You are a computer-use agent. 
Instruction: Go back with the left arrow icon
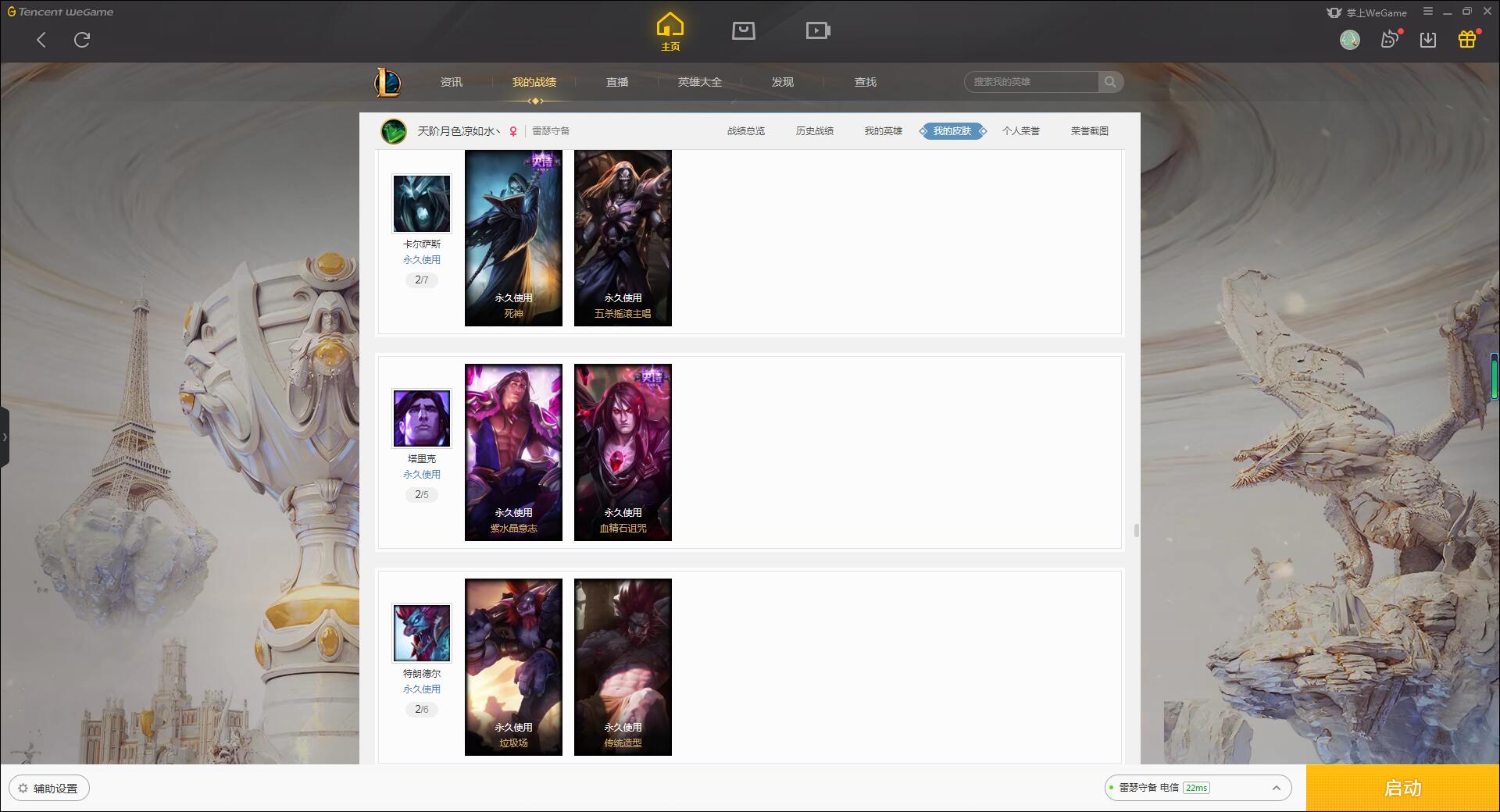point(41,40)
